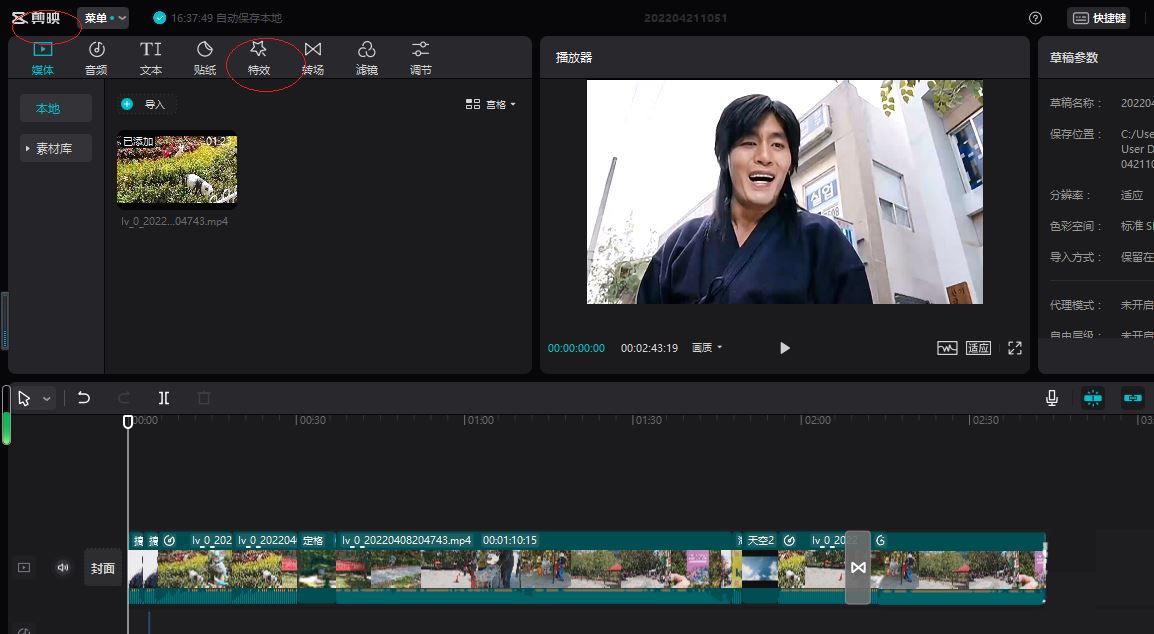The height and width of the screenshot is (634, 1154).
Task: Toggle the auto-snap icon above the timeline
Action: tap(1093, 398)
